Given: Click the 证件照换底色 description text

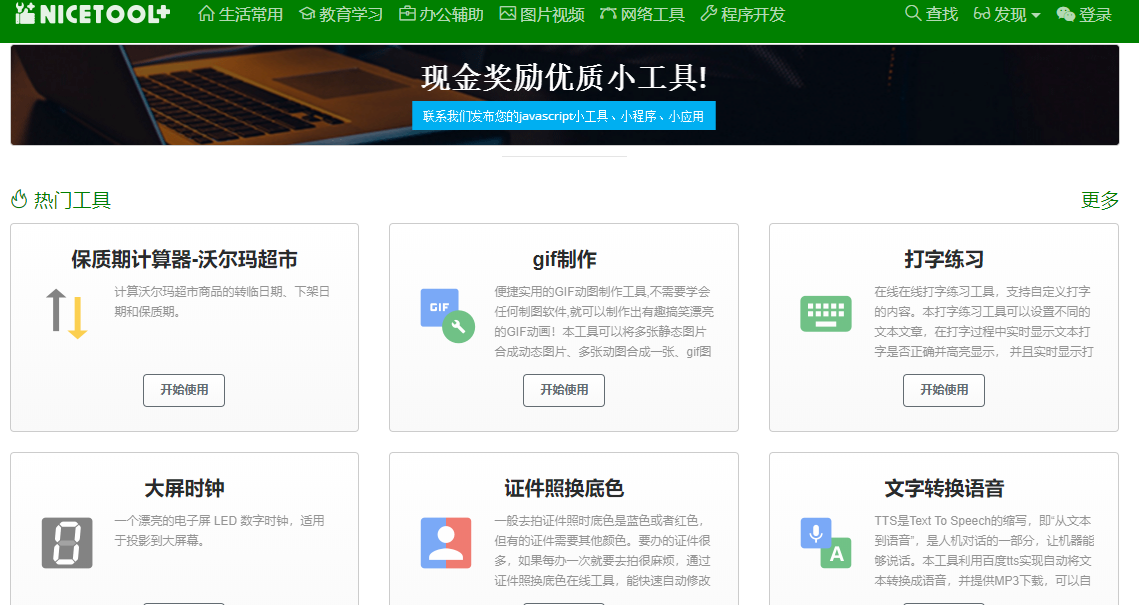Looking at the screenshot, I should [x=603, y=551].
